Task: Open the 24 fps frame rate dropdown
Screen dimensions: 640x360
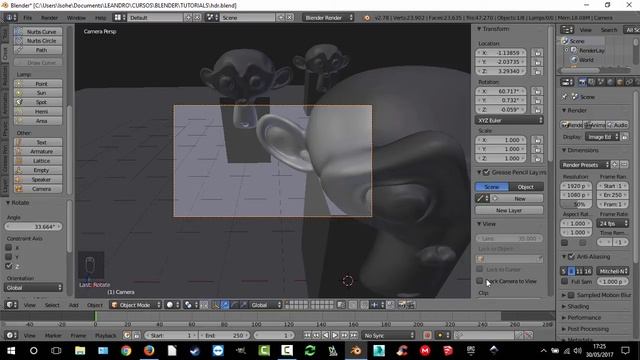Action: (612, 223)
